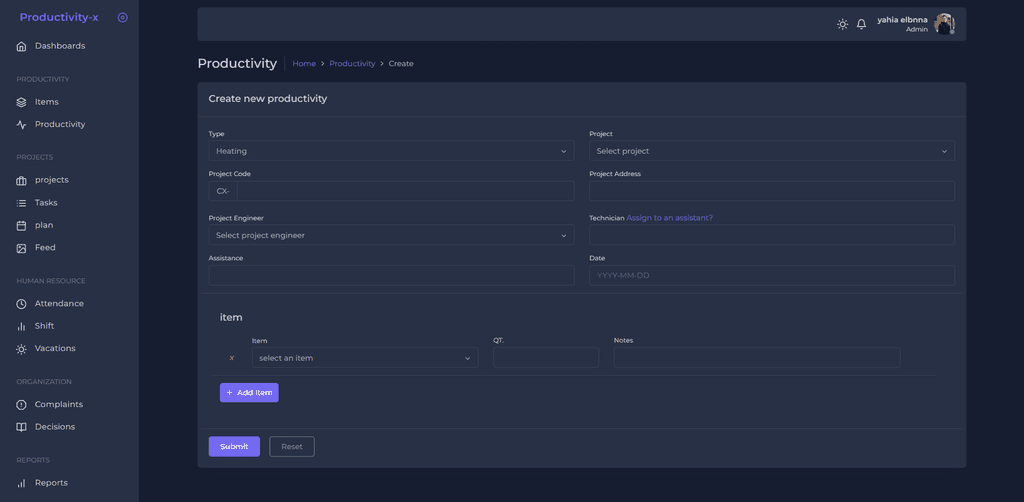Focus the Technician input field
This screenshot has width=1024, height=502.
[x=772, y=235]
